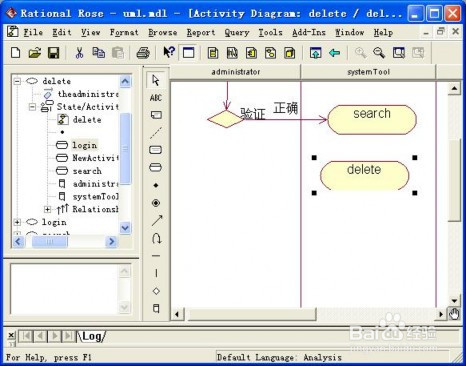The height and width of the screenshot is (366, 466).
Task: Copy the selection using the toolbar Copy icon
Action: [98, 53]
